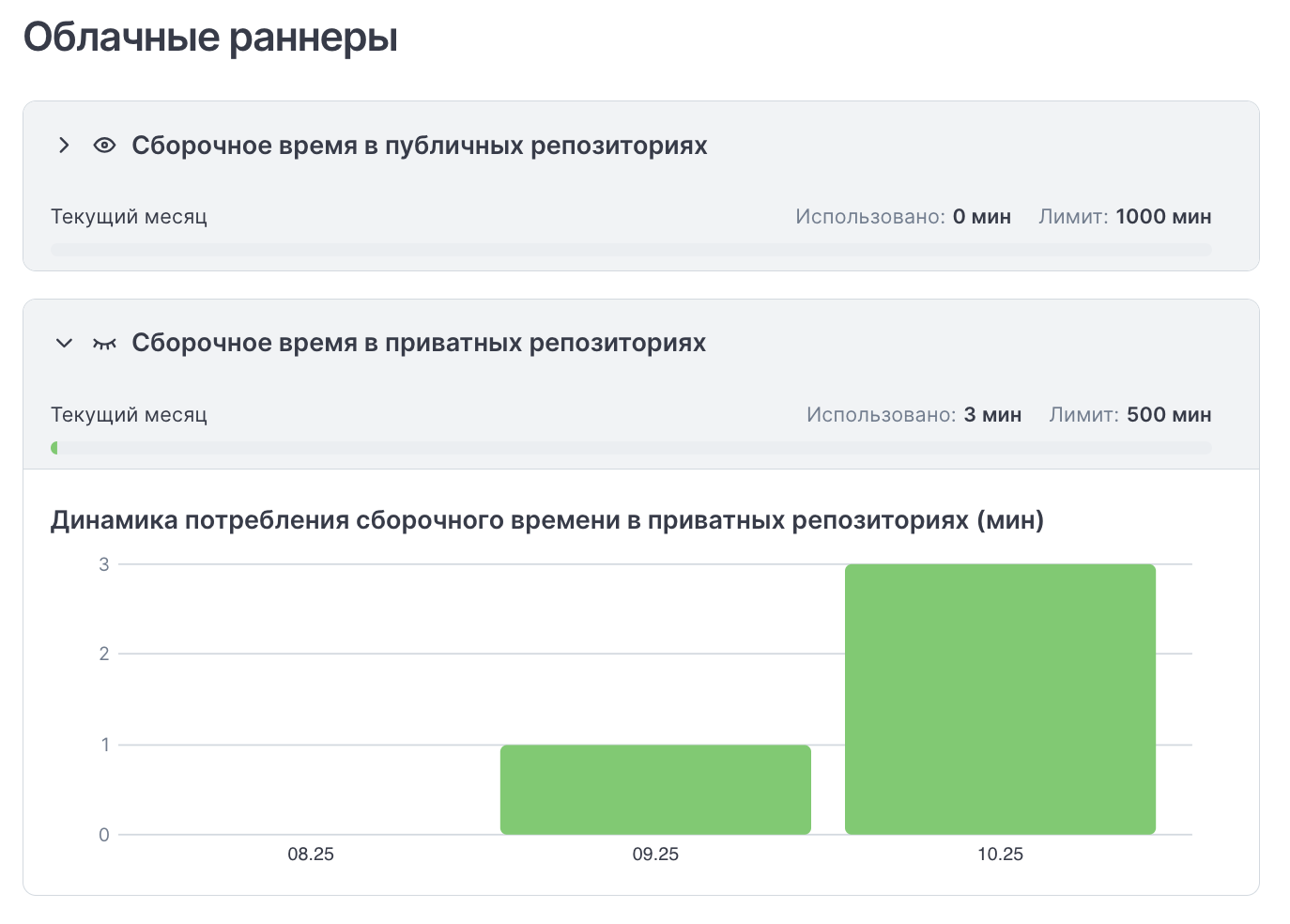Click the closed eye icon for private repositories

(x=104, y=344)
